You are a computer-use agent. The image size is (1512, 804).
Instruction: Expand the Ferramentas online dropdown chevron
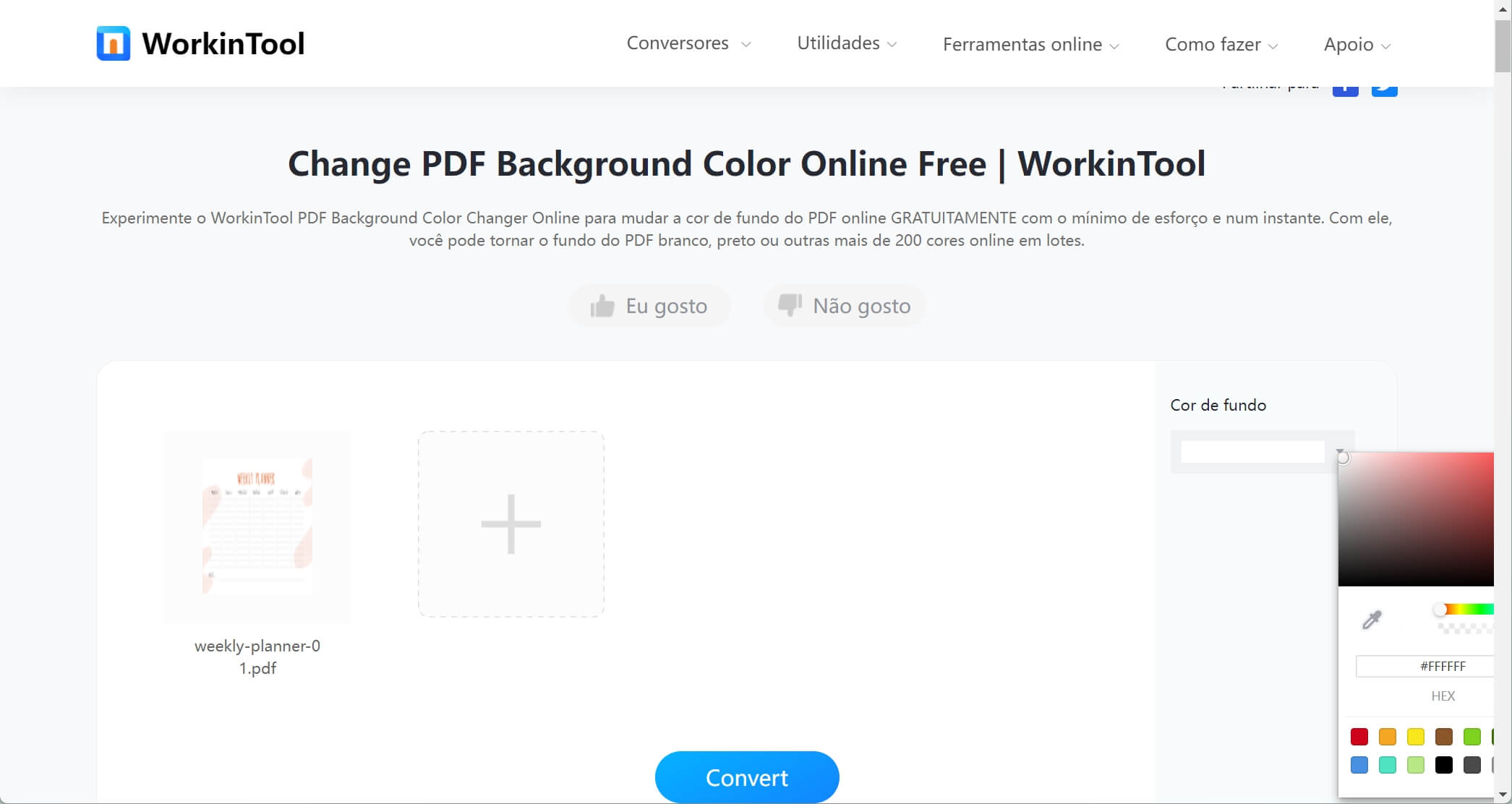tap(1114, 46)
